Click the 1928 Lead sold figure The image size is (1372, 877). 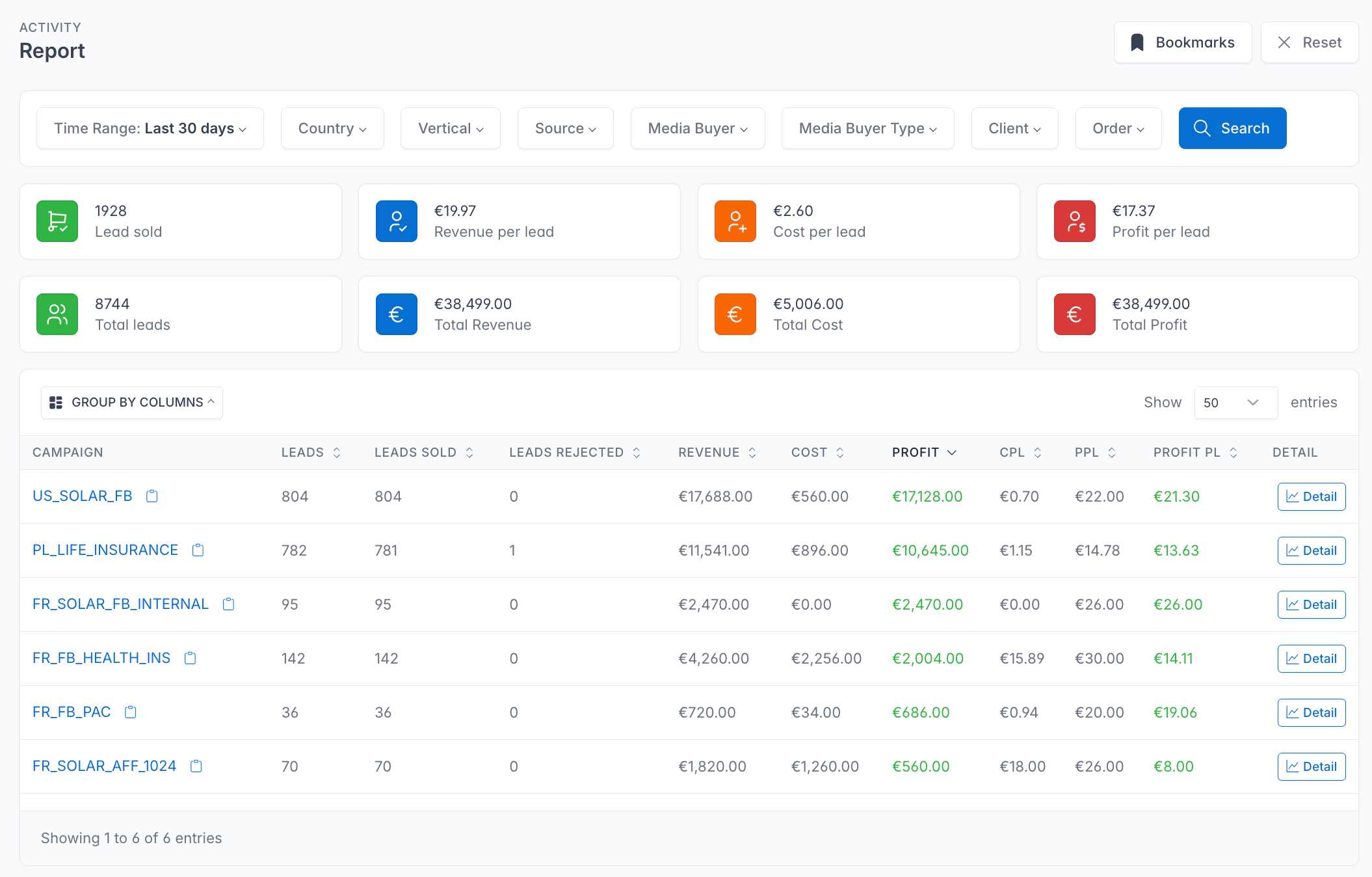tap(111, 211)
